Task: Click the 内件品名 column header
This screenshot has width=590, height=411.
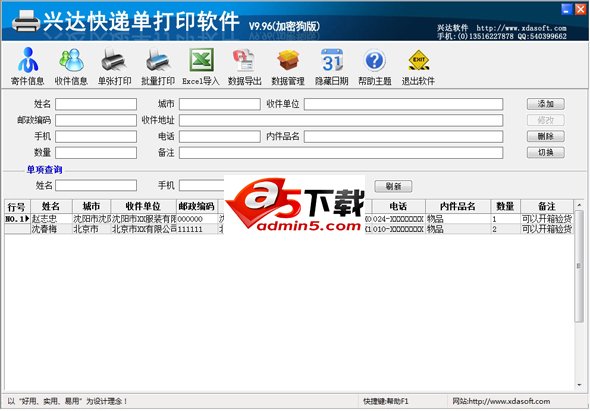Action: 458,207
